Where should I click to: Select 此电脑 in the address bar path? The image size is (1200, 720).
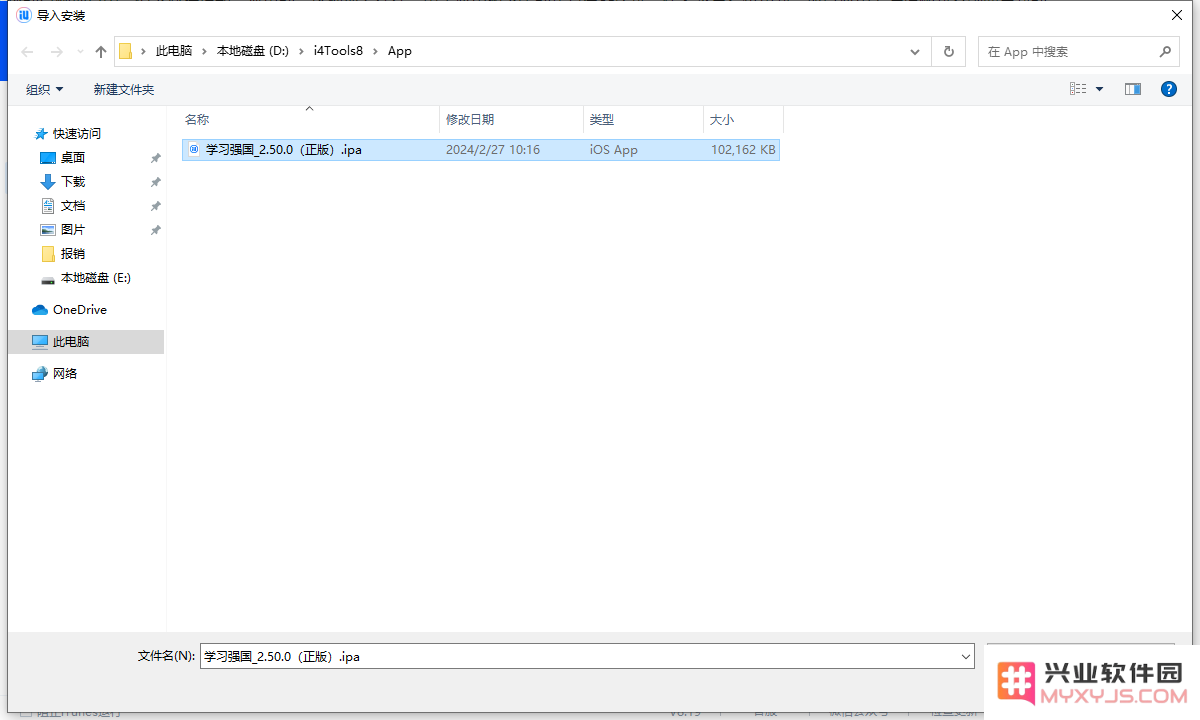[174, 51]
